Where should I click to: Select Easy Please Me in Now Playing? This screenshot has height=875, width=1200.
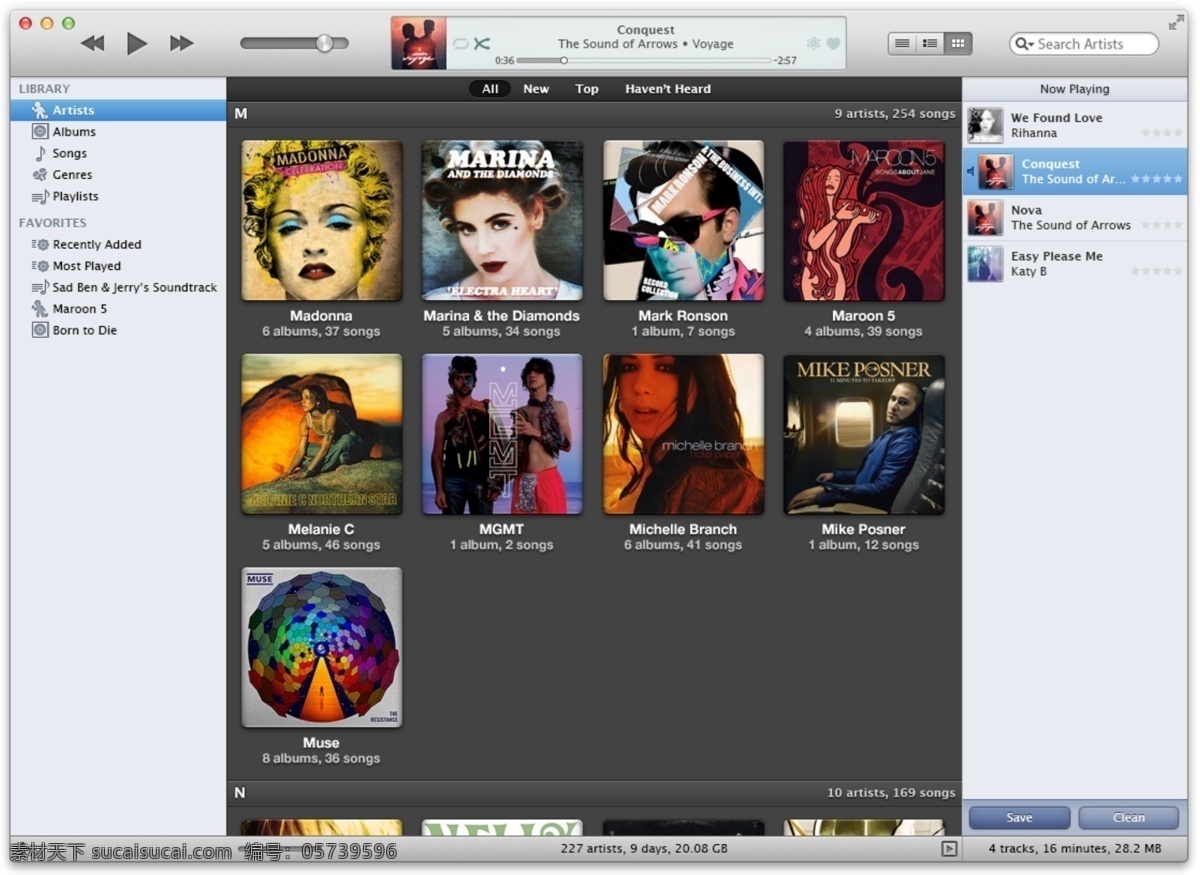coord(1075,263)
